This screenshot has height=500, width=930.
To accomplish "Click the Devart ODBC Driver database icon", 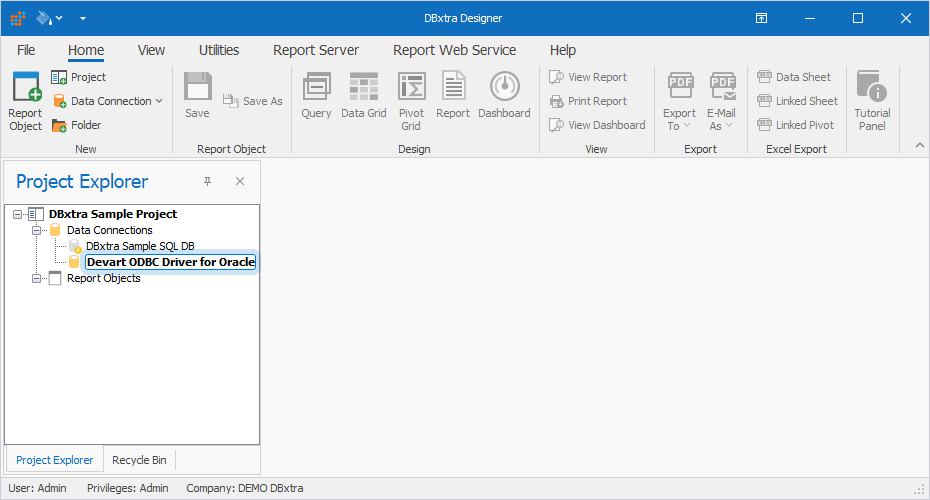I will point(74,262).
